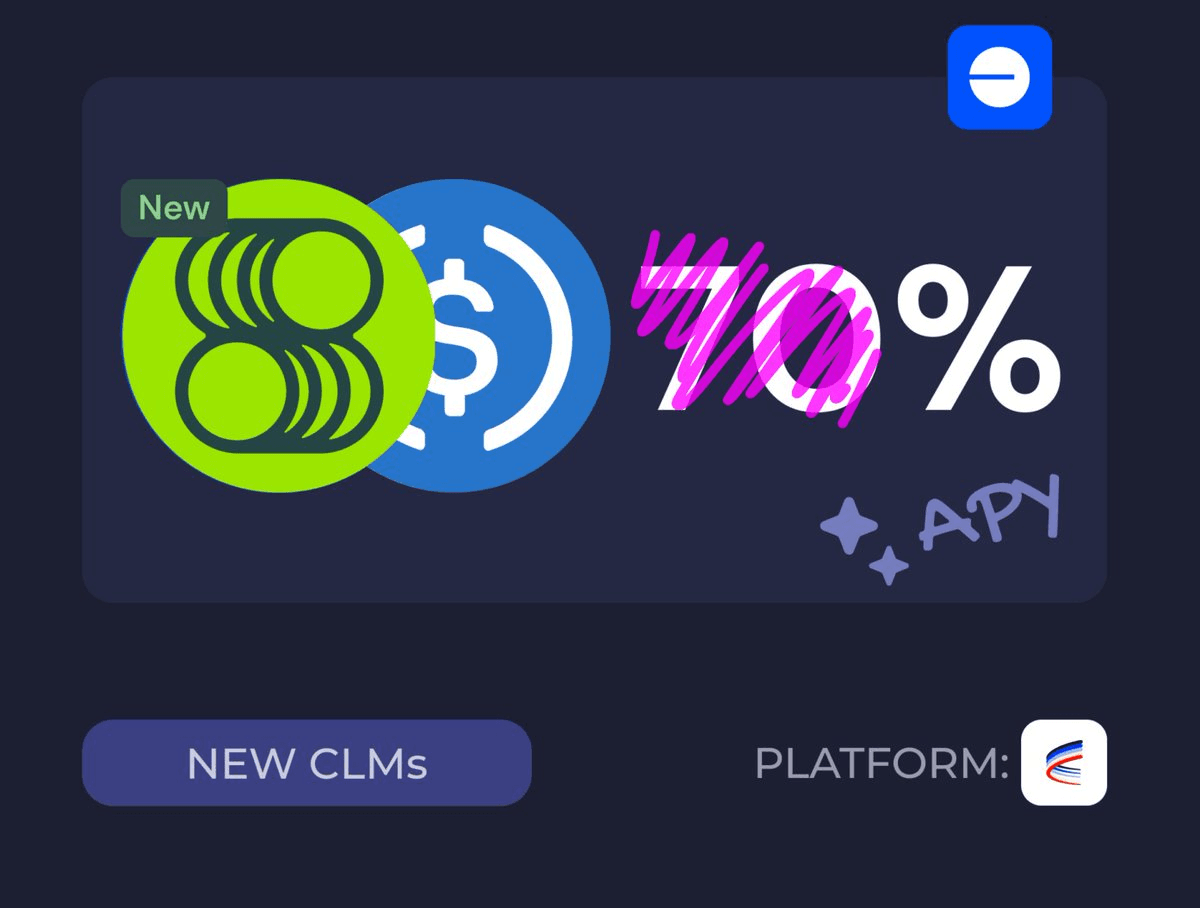1200x908 pixels.
Task: Open the Aerodrome platform icon
Action: pos(1064,762)
